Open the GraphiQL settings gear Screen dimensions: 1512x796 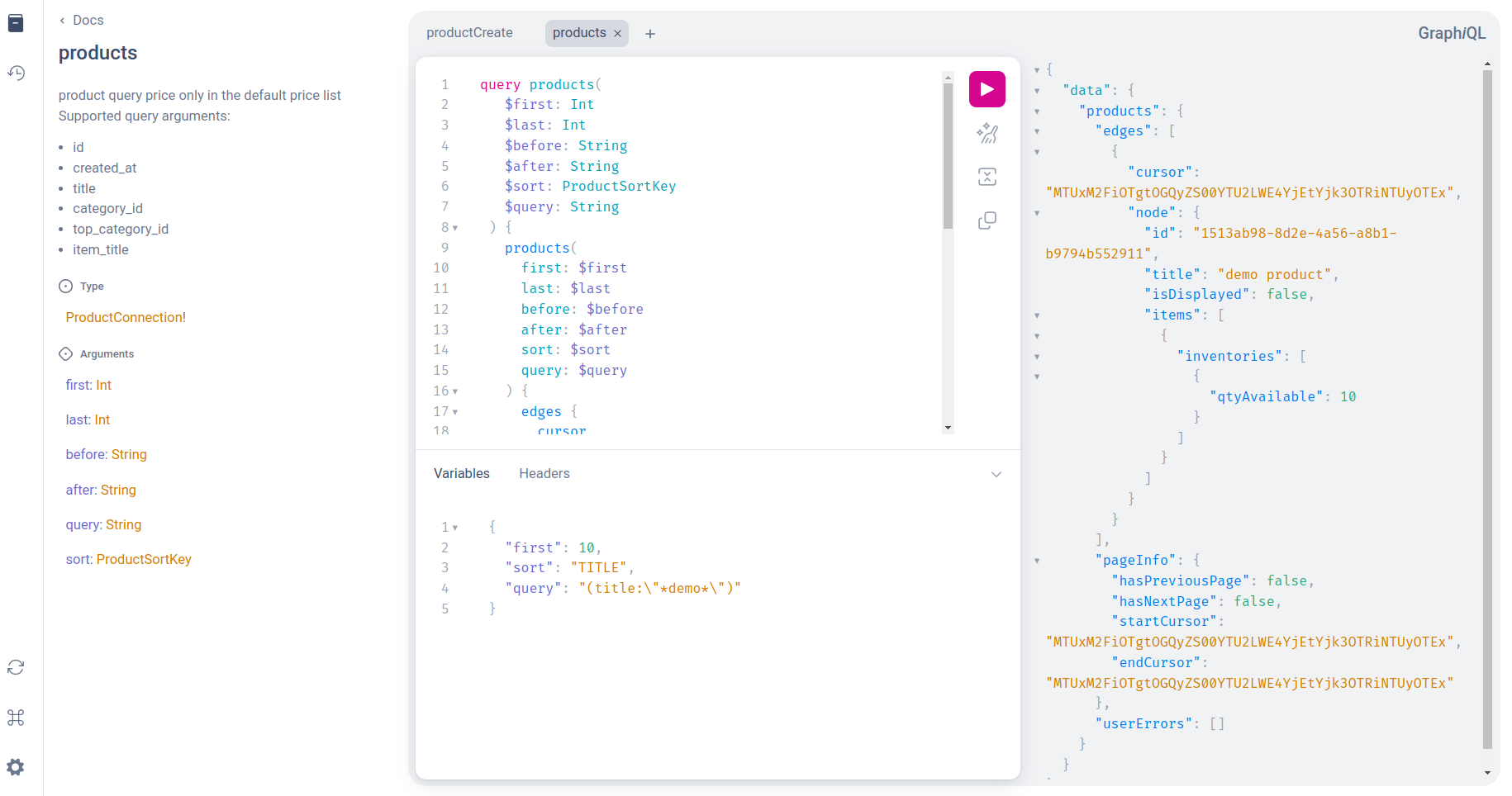tap(16, 767)
